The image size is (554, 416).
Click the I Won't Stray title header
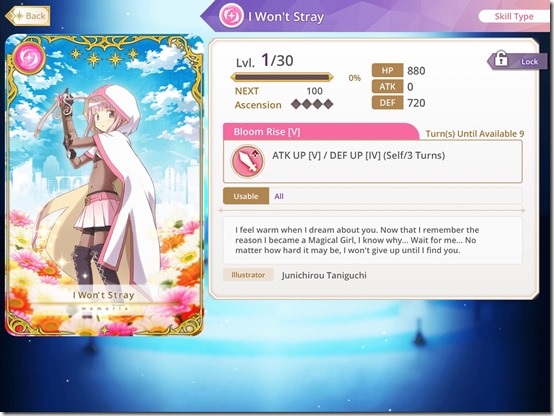click(286, 17)
